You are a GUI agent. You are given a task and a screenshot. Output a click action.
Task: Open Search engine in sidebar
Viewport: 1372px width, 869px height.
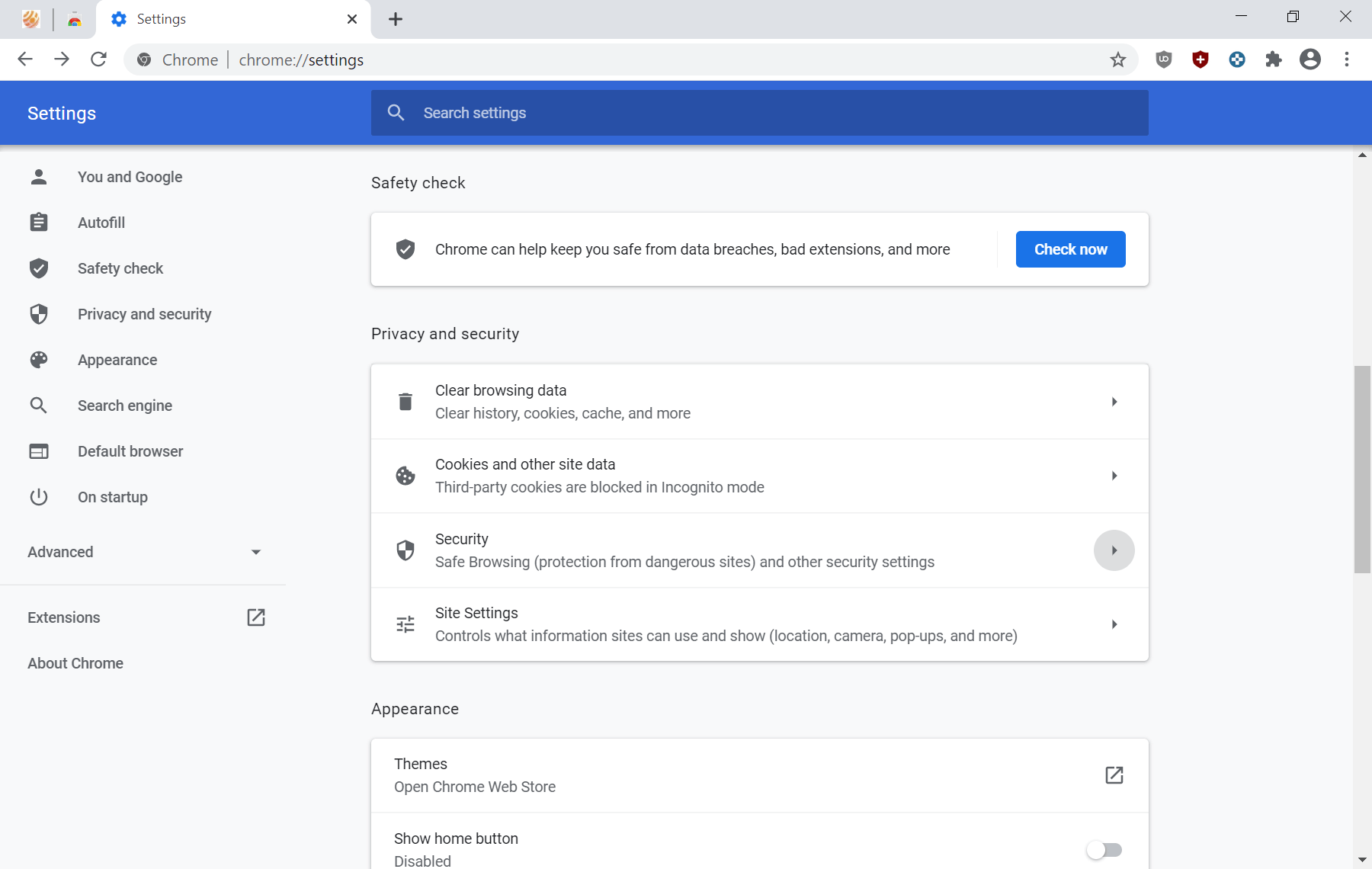pyautogui.click(x=125, y=406)
